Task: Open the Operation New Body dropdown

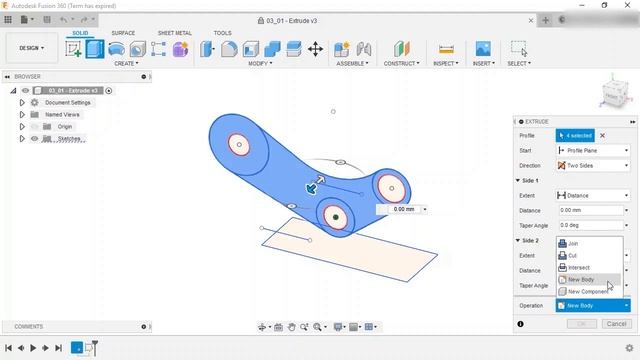Action: 593,306
